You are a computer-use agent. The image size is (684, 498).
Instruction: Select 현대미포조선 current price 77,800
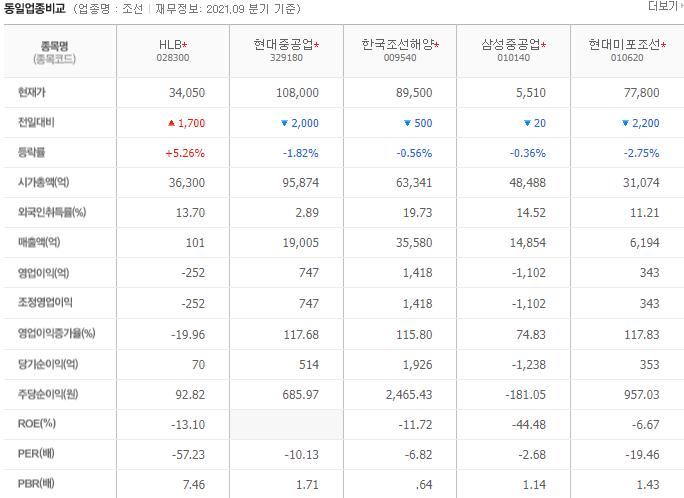(x=642, y=93)
